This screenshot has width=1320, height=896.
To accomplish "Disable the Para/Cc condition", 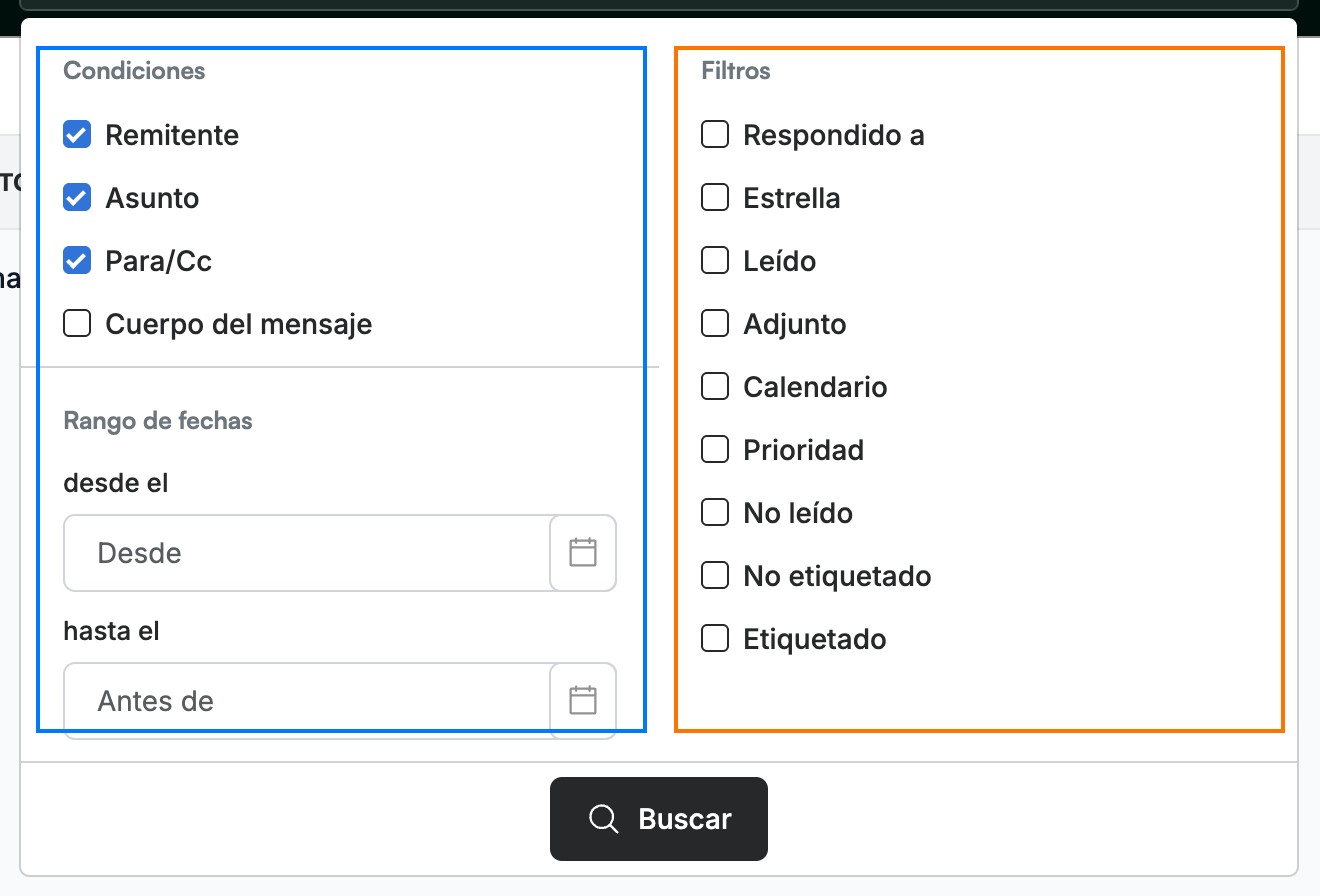I will point(77,261).
